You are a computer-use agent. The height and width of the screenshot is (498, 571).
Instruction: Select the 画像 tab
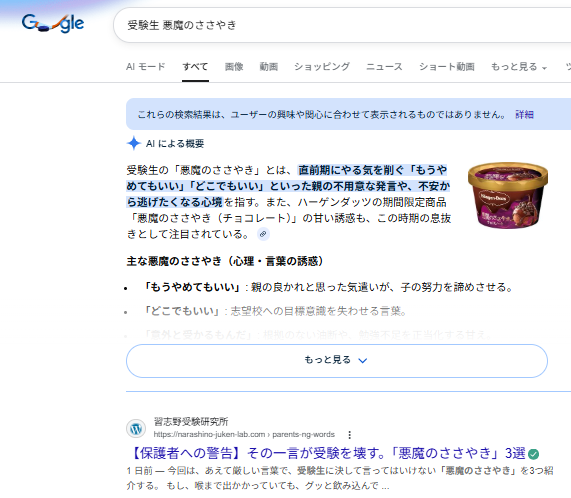click(x=234, y=67)
